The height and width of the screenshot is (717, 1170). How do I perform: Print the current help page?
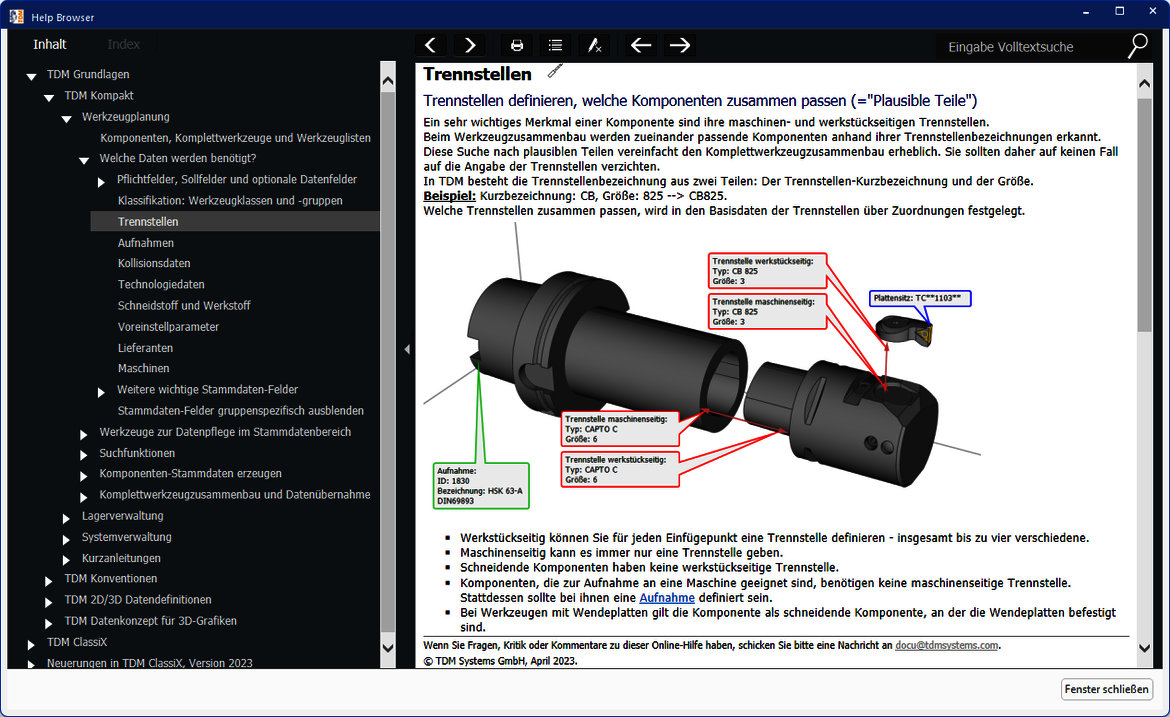[x=517, y=45]
